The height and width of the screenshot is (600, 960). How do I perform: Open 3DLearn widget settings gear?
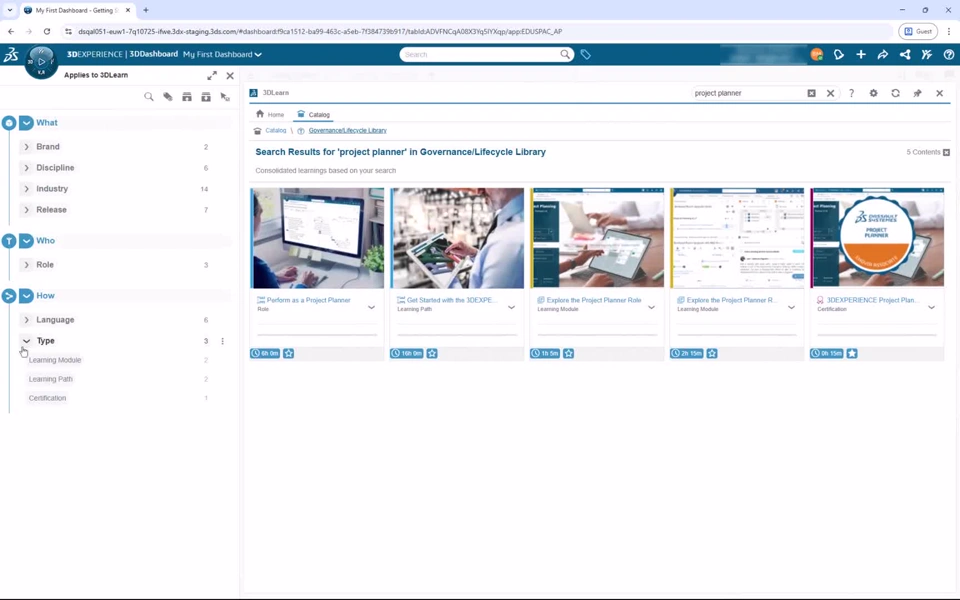(873, 93)
